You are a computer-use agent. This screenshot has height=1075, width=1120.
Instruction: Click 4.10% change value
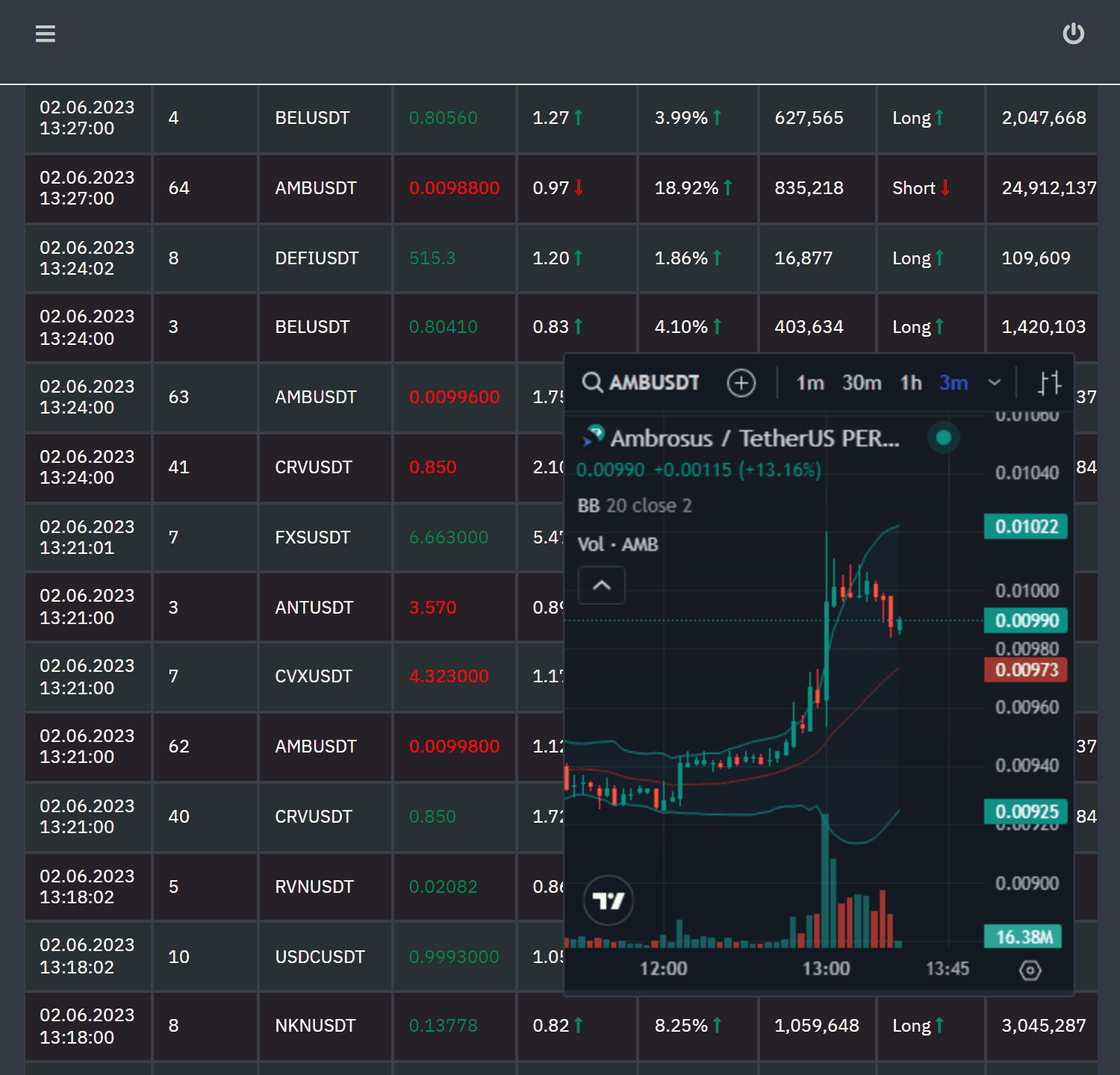pos(681,327)
